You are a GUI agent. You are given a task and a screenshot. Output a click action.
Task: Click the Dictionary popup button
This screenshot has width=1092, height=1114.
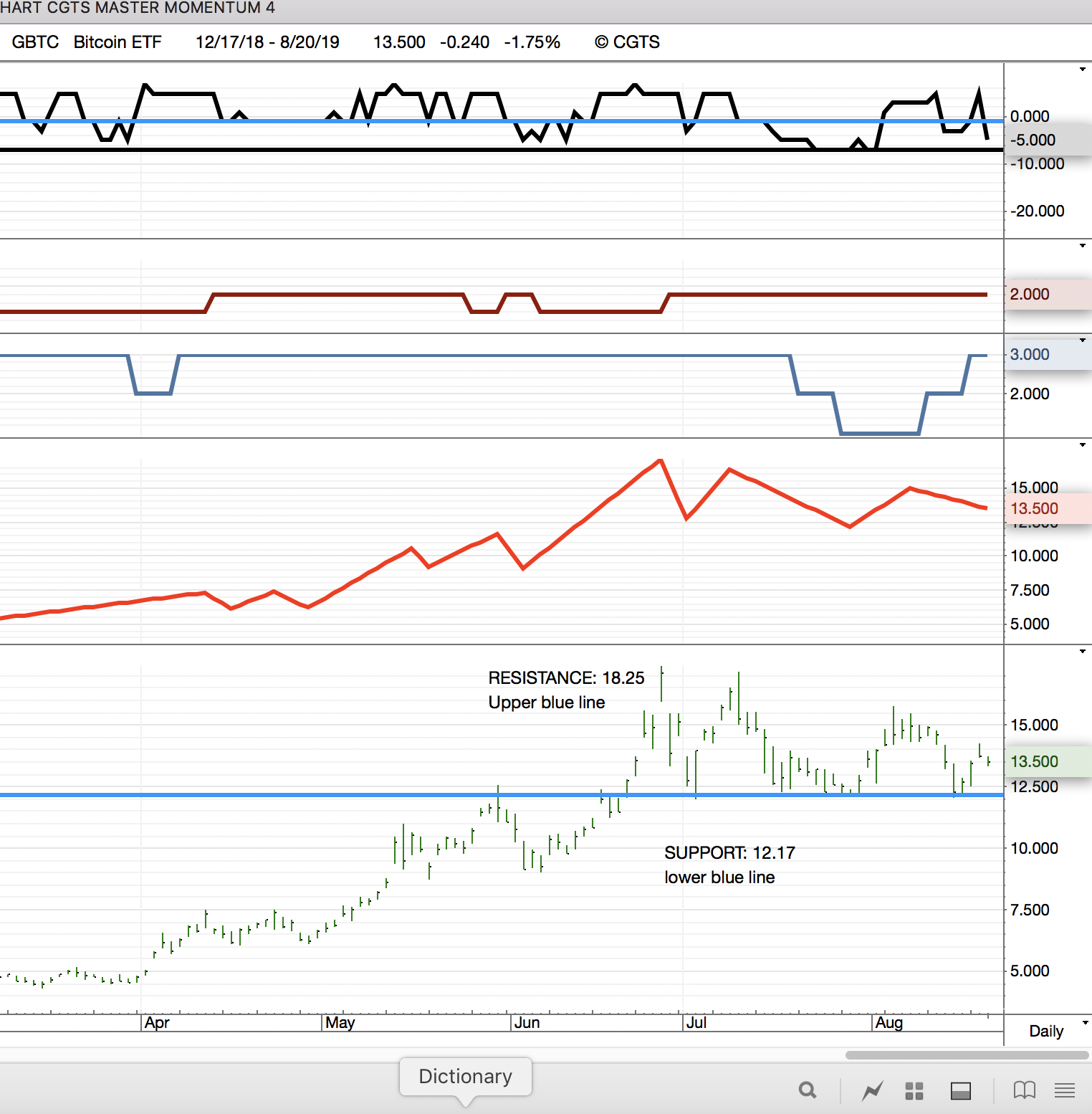465,1076
